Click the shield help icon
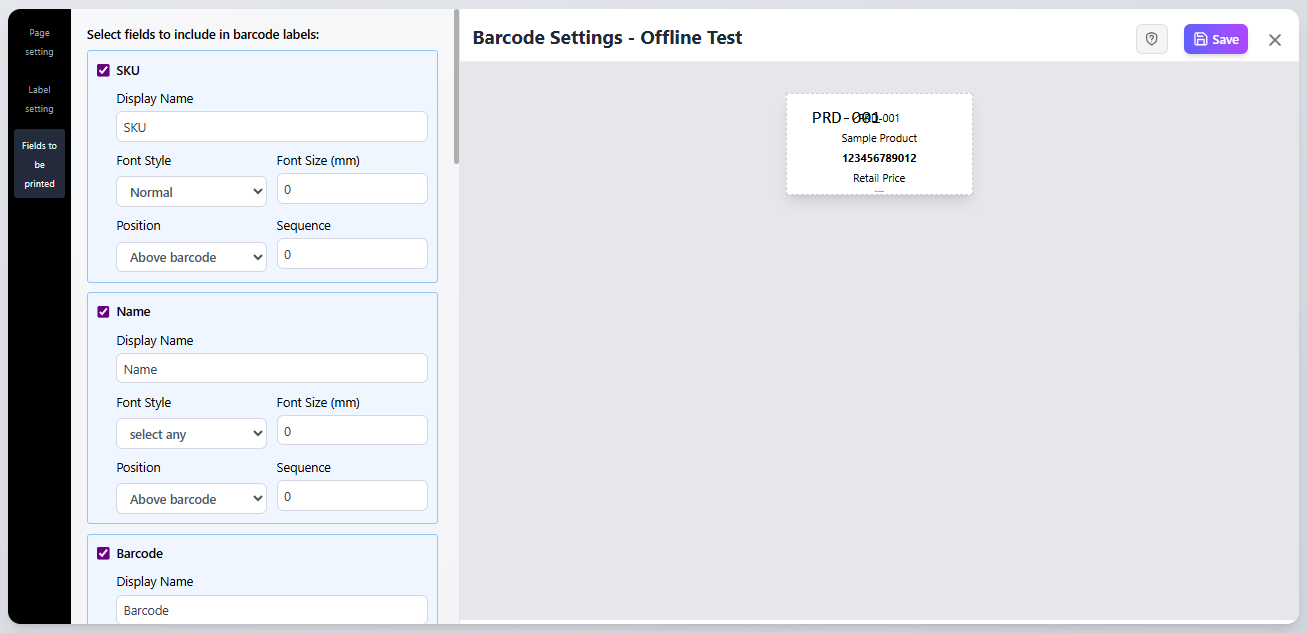Image resolution: width=1307 pixels, height=633 pixels. [x=1151, y=39]
